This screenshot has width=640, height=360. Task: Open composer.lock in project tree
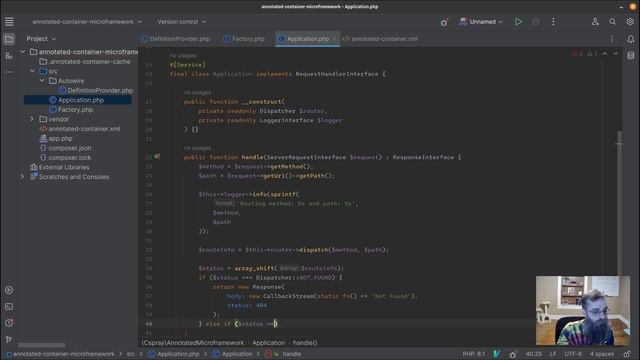65,158
